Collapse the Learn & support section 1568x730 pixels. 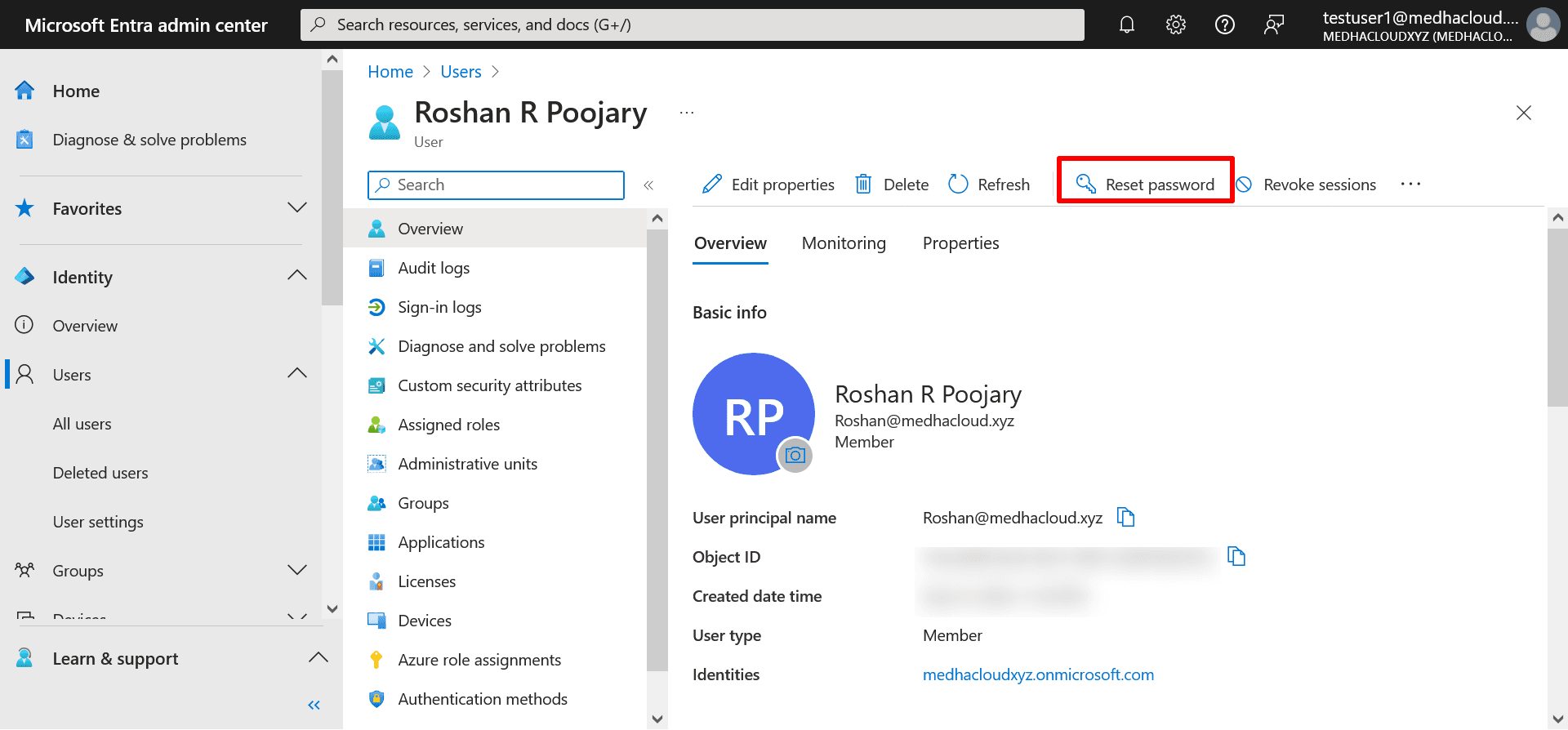(x=318, y=658)
